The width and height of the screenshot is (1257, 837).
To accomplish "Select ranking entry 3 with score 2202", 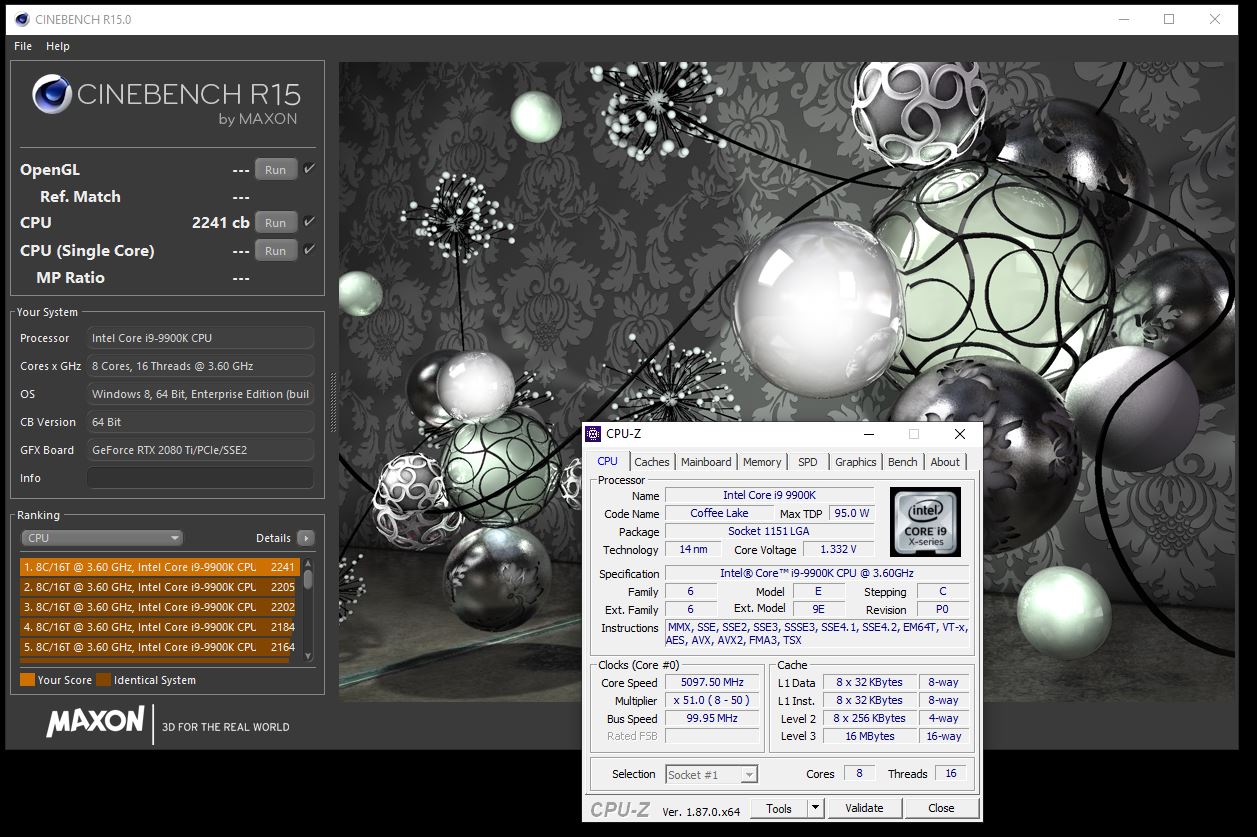I will 159,607.
